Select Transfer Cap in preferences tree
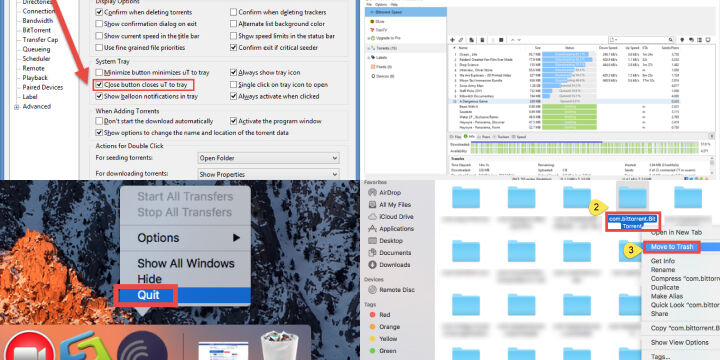The image size is (720, 360). coord(40,39)
